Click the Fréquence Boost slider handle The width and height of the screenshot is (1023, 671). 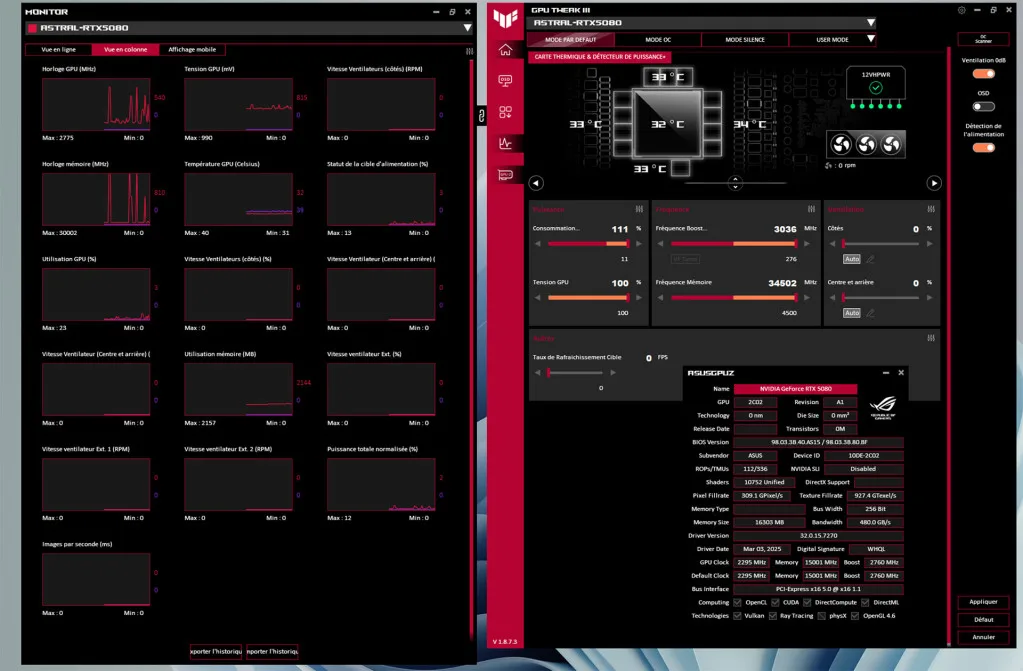pos(796,244)
